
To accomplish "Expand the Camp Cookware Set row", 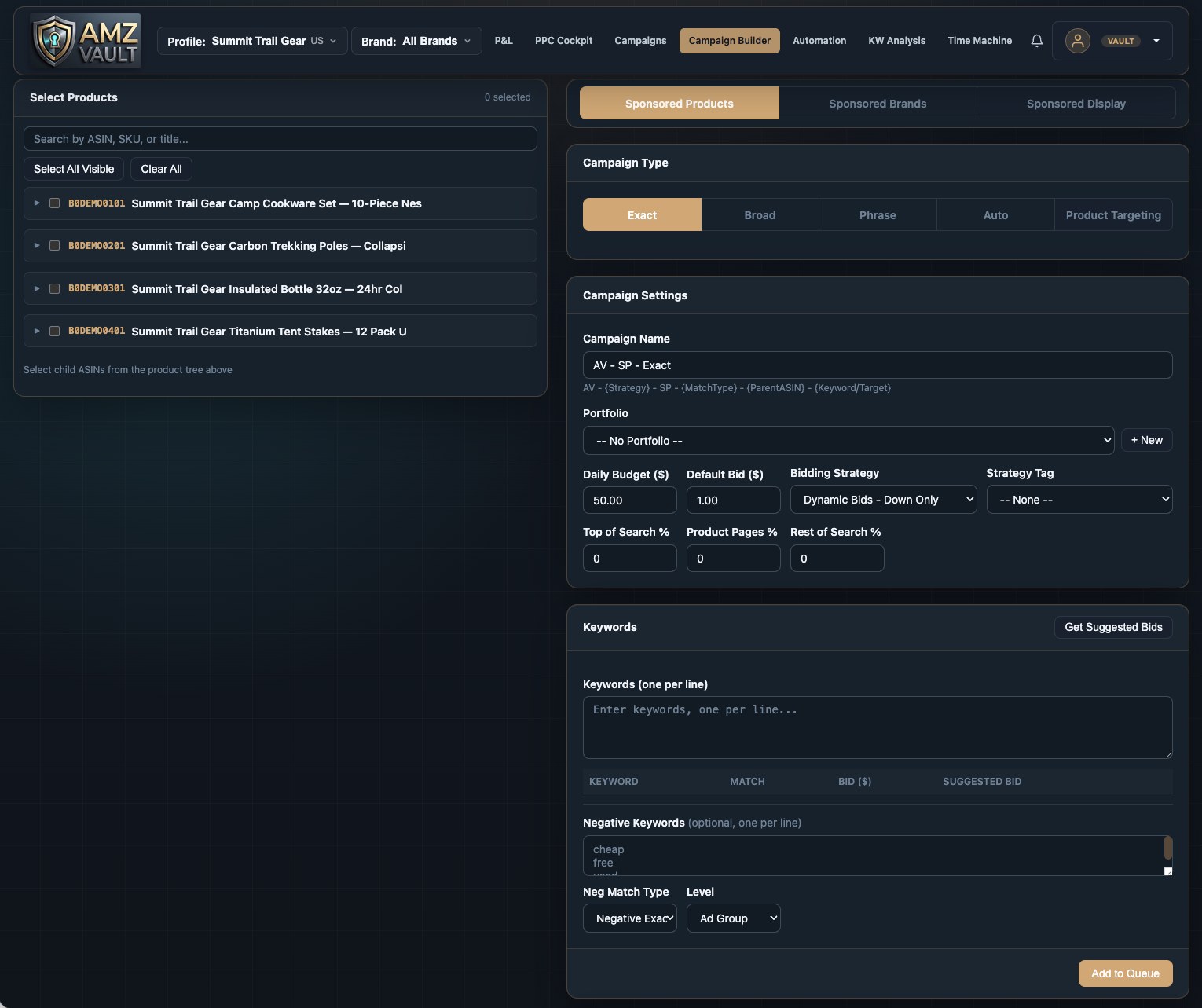I will 36,203.
